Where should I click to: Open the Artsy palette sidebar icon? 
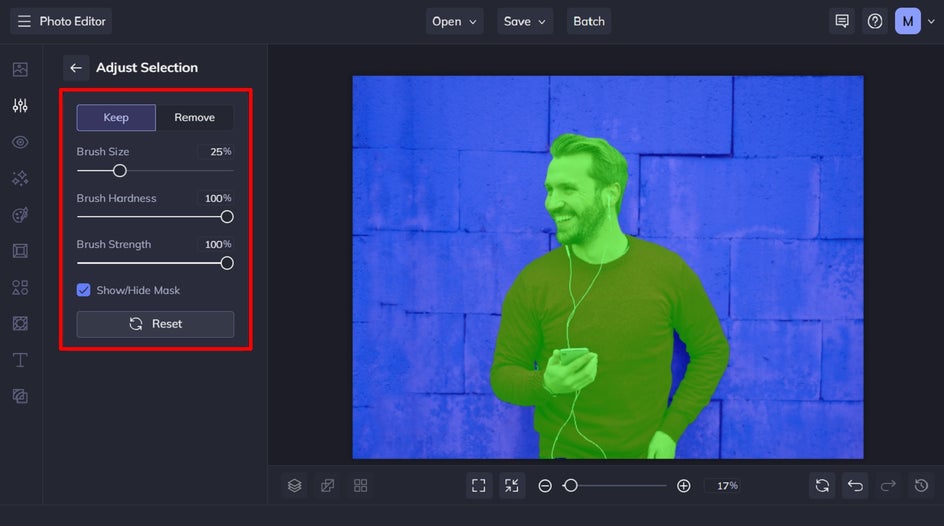coord(20,215)
